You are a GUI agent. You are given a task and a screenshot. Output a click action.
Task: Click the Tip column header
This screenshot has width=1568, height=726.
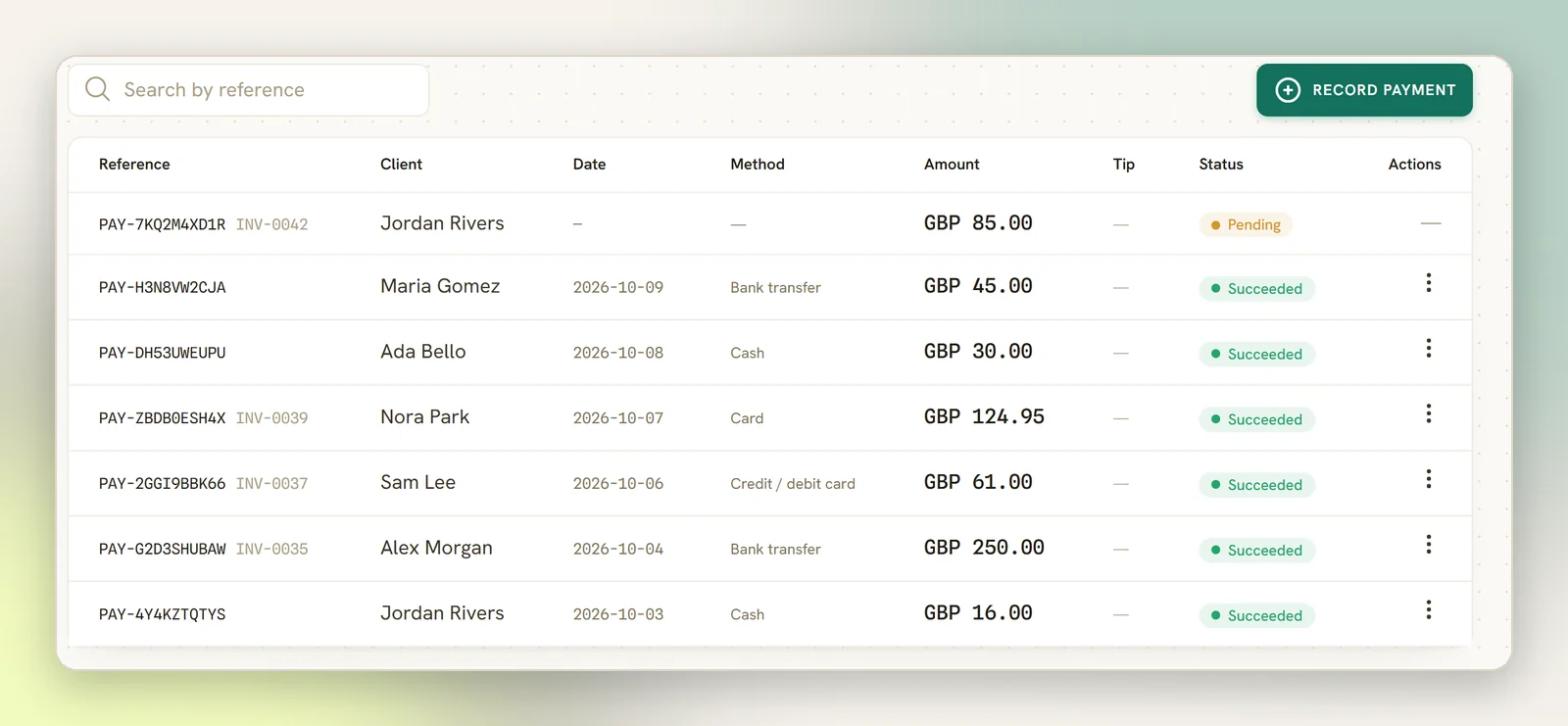1124,165
